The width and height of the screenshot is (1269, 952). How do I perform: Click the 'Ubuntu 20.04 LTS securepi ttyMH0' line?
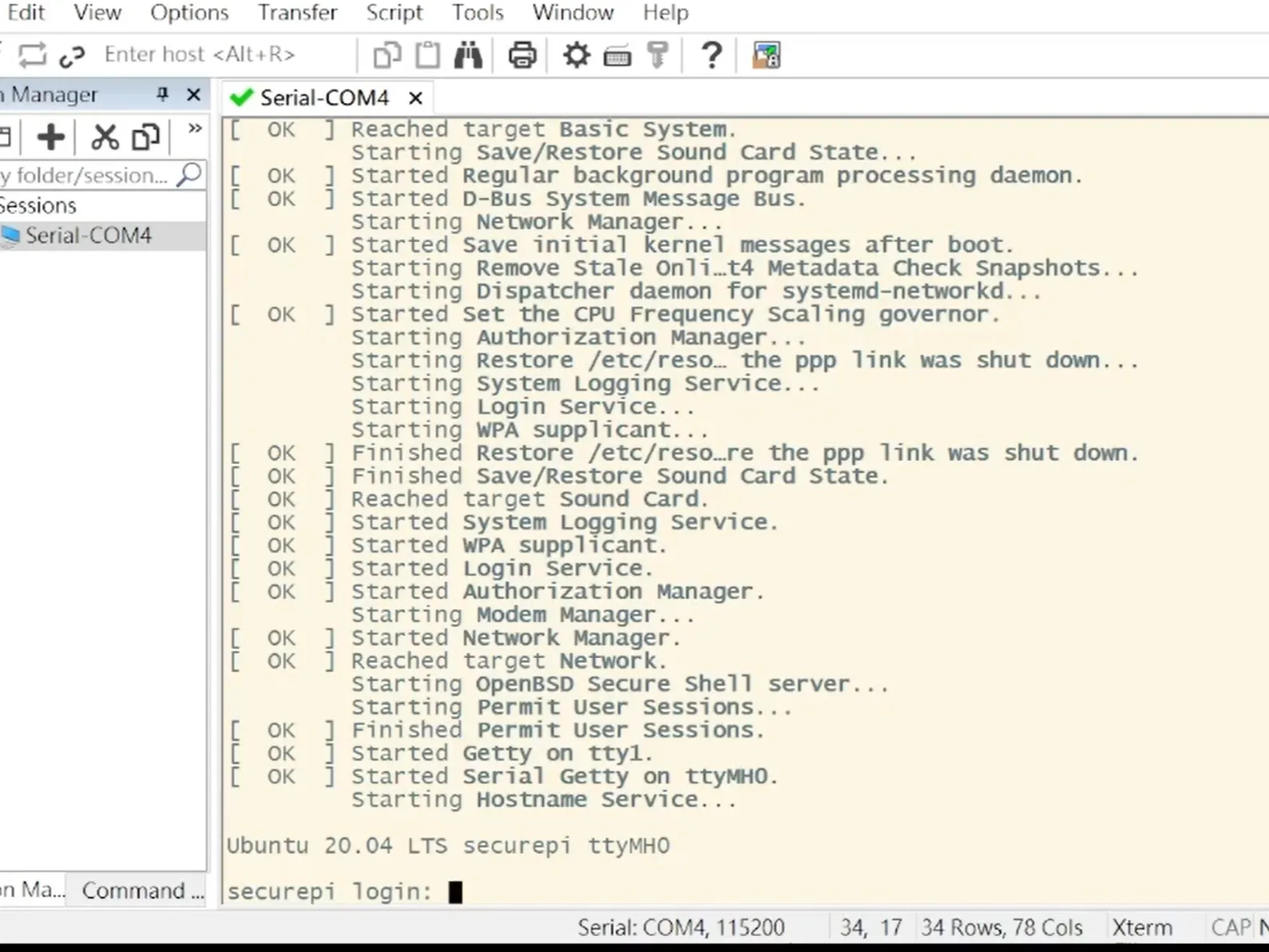(x=449, y=846)
